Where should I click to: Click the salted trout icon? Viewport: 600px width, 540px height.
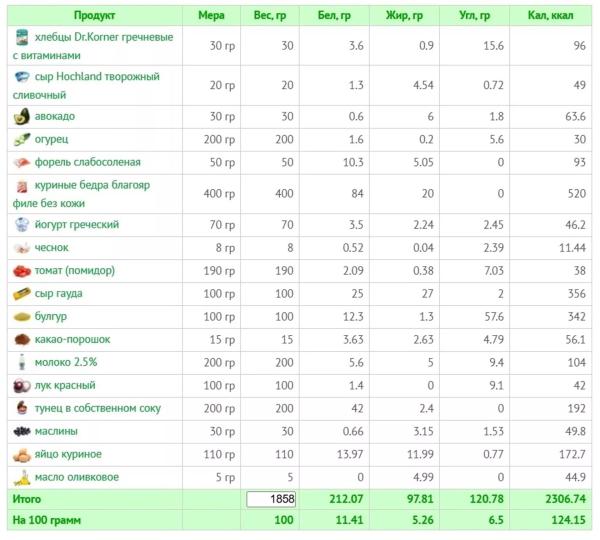point(21,163)
